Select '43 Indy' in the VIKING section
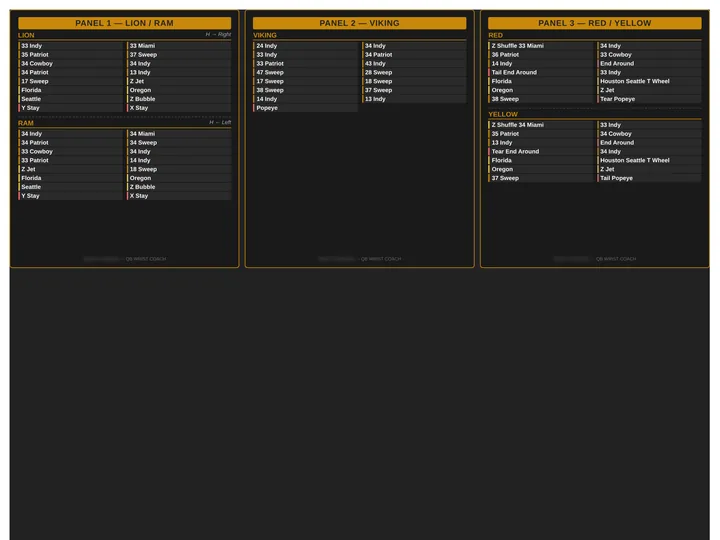This screenshot has height=540, width=720. pos(414,63)
